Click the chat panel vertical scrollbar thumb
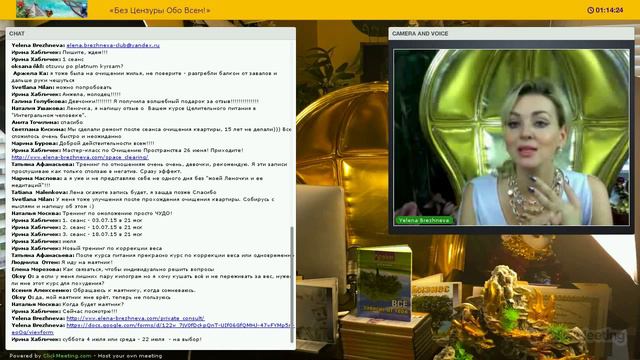640x360 pixels. coord(292,284)
